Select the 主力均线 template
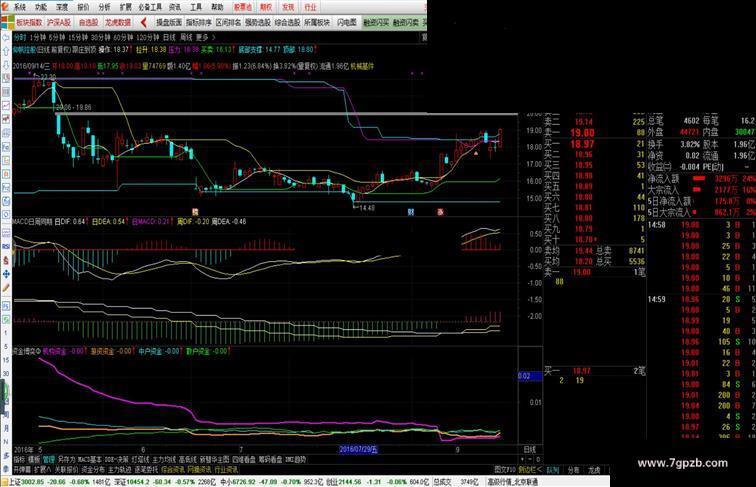756x487 pixels. pos(164,460)
